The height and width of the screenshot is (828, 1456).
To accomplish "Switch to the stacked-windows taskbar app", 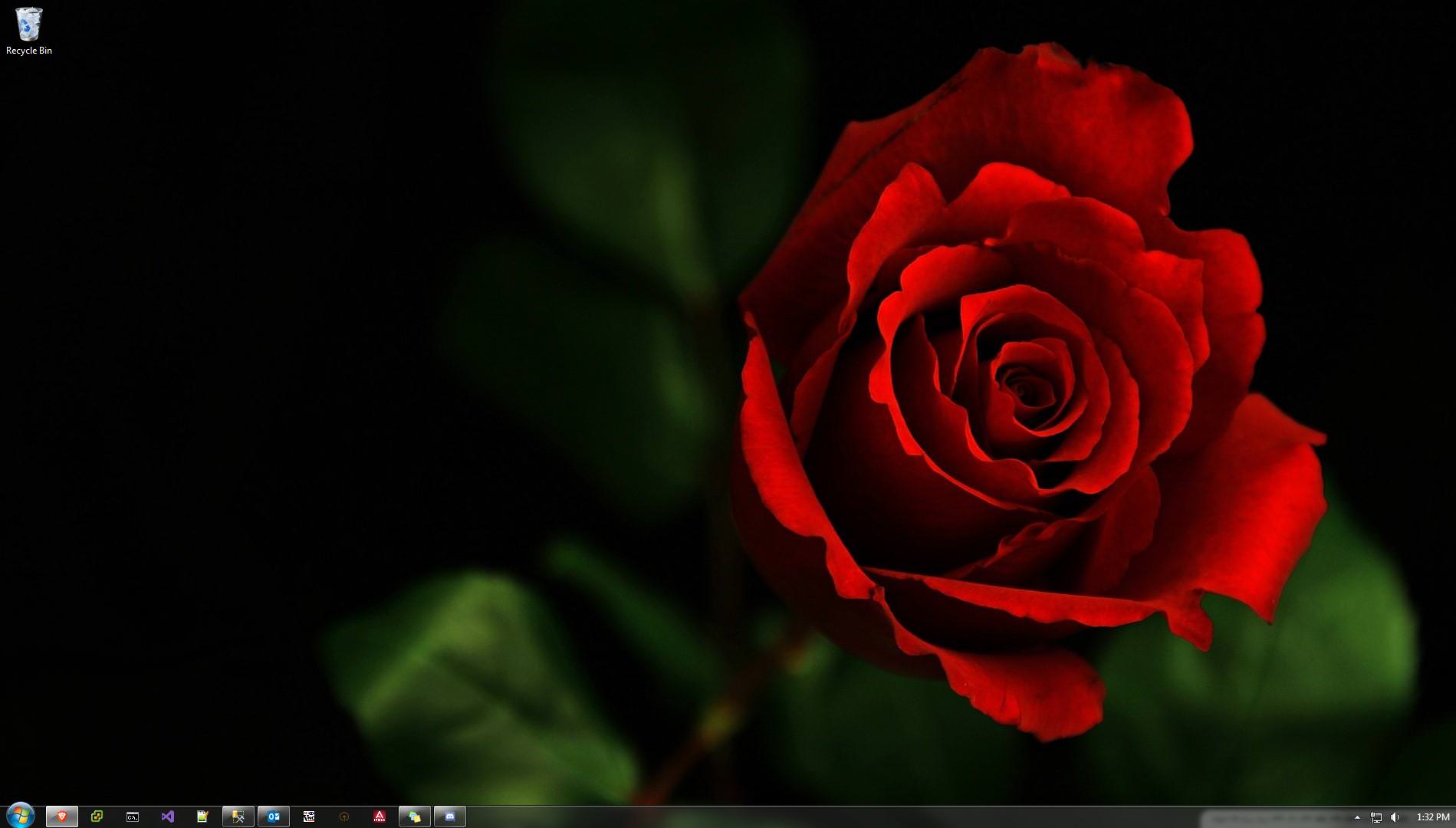I will [x=415, y=816].
